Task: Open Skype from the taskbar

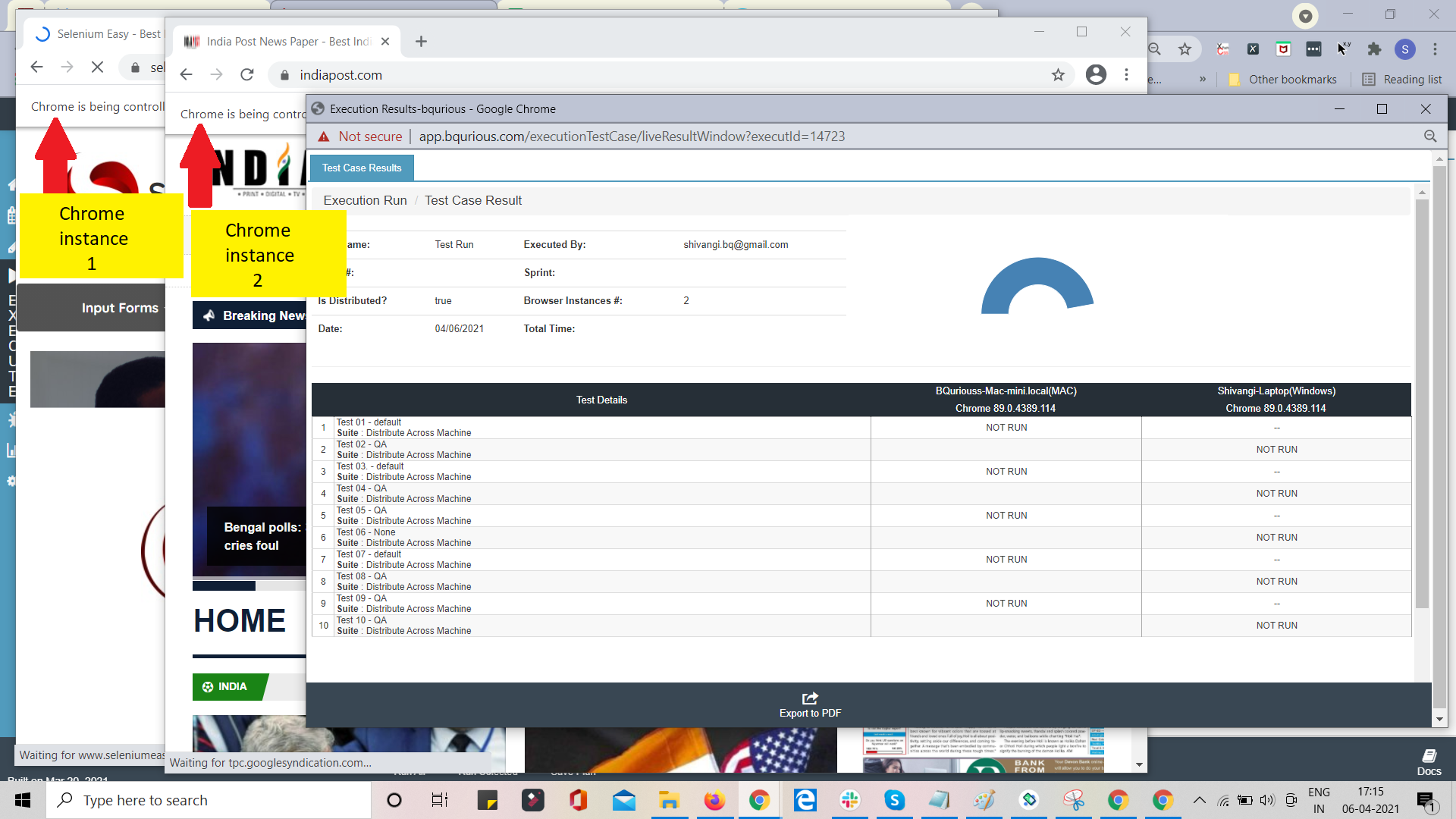Action: click(x=895, y=800)
